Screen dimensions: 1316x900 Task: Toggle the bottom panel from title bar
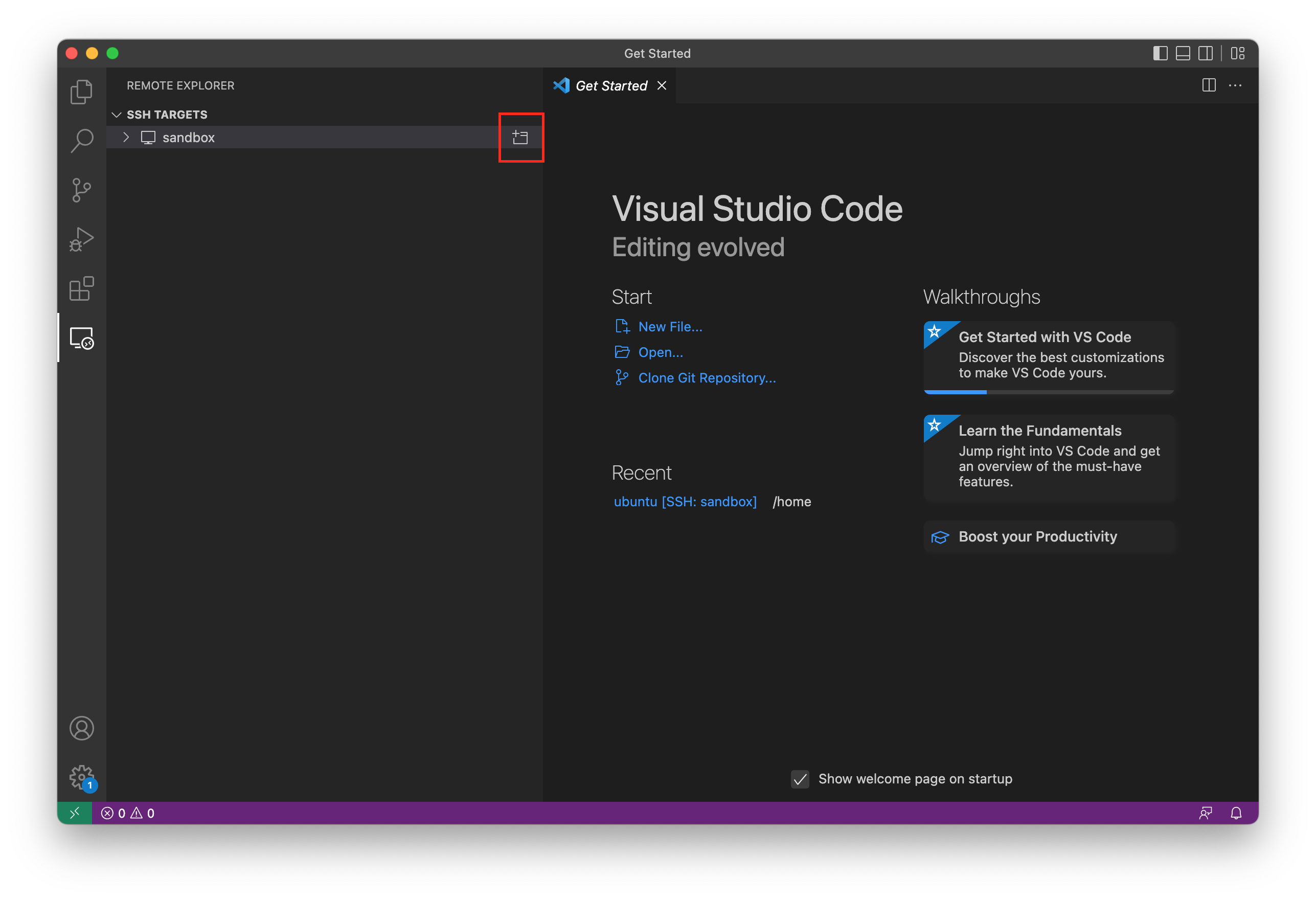point(1183,53)
